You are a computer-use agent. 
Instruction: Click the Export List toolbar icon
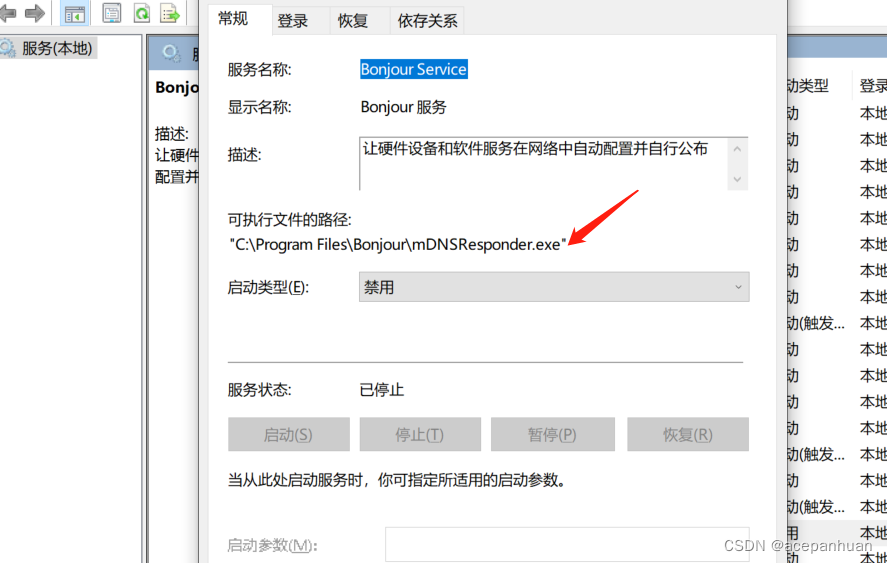(x=170, y=12)
